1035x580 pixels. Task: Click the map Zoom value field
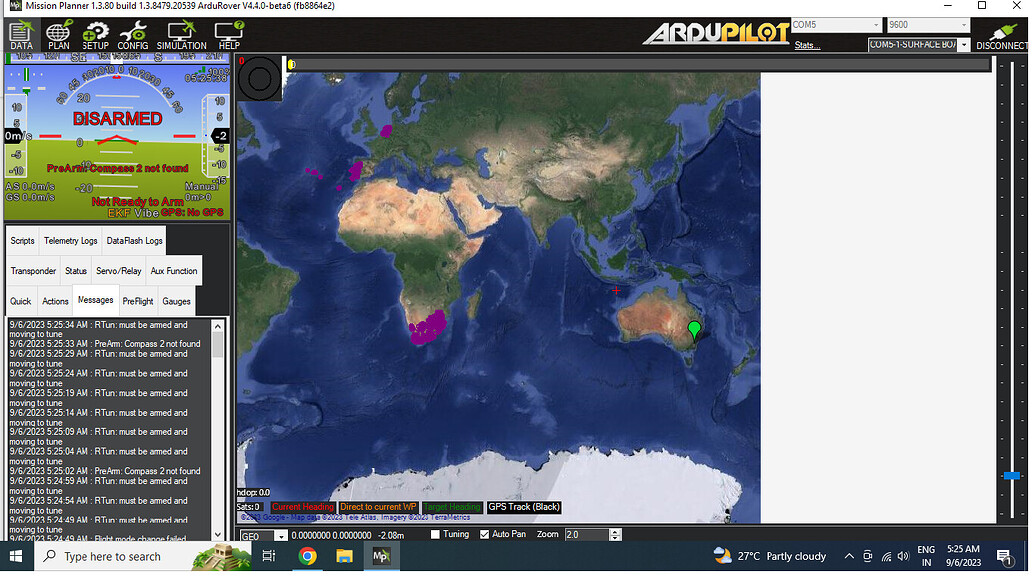(x=586, y=535)
